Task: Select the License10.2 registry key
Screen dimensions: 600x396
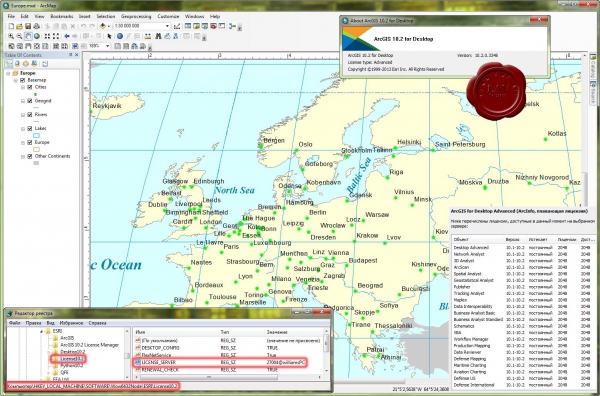Action: 72,359
